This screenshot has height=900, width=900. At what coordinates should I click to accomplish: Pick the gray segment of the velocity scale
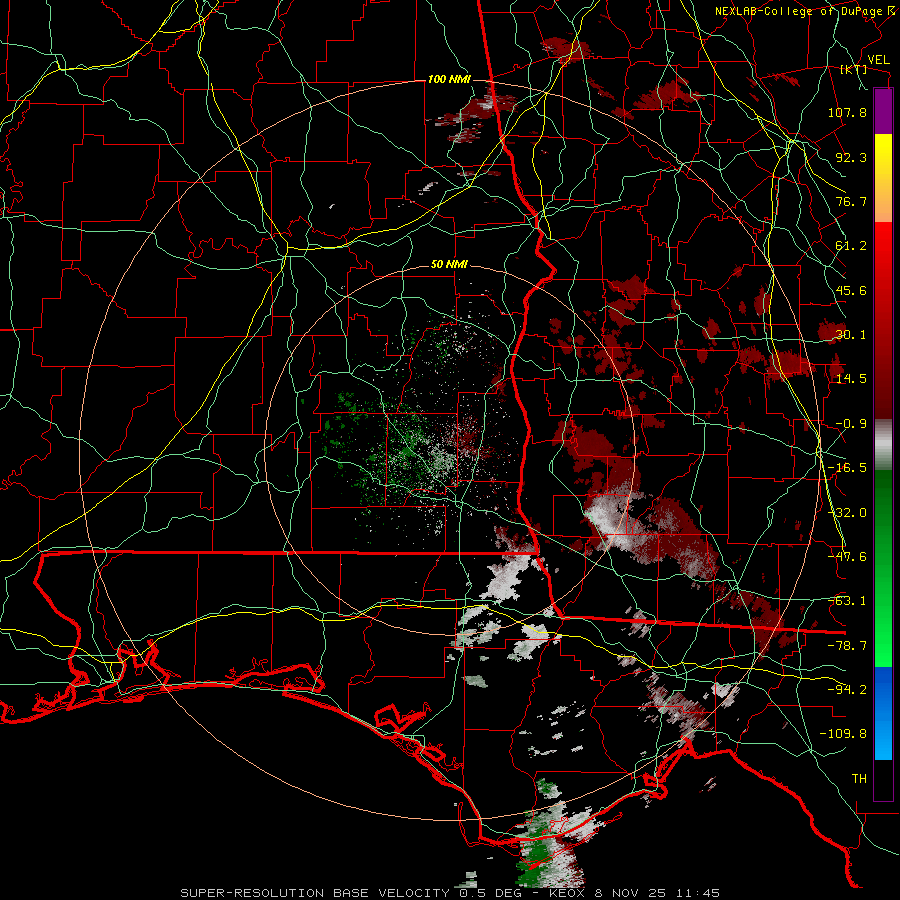click(883, 445)
